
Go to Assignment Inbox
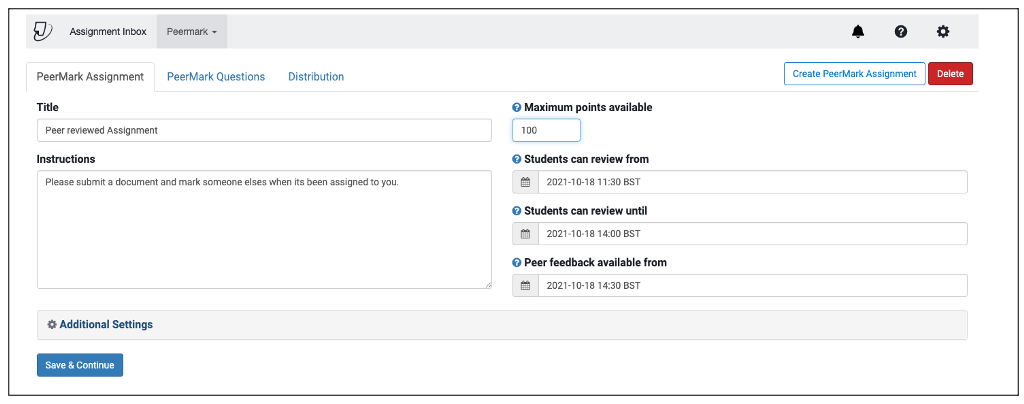[x=108, y=31]
